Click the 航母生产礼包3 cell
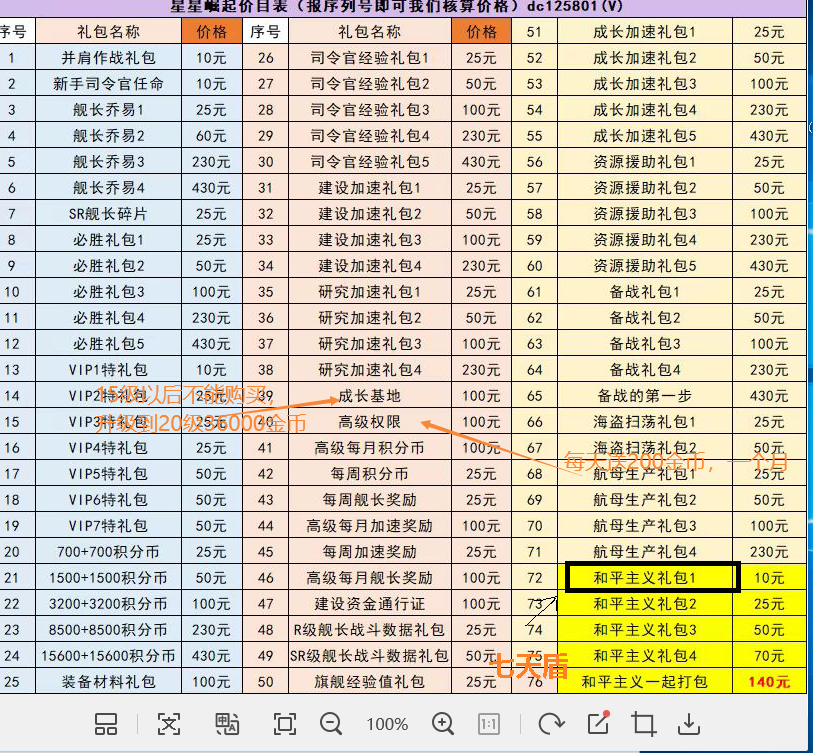813x753 pixels. coord(644,525)
